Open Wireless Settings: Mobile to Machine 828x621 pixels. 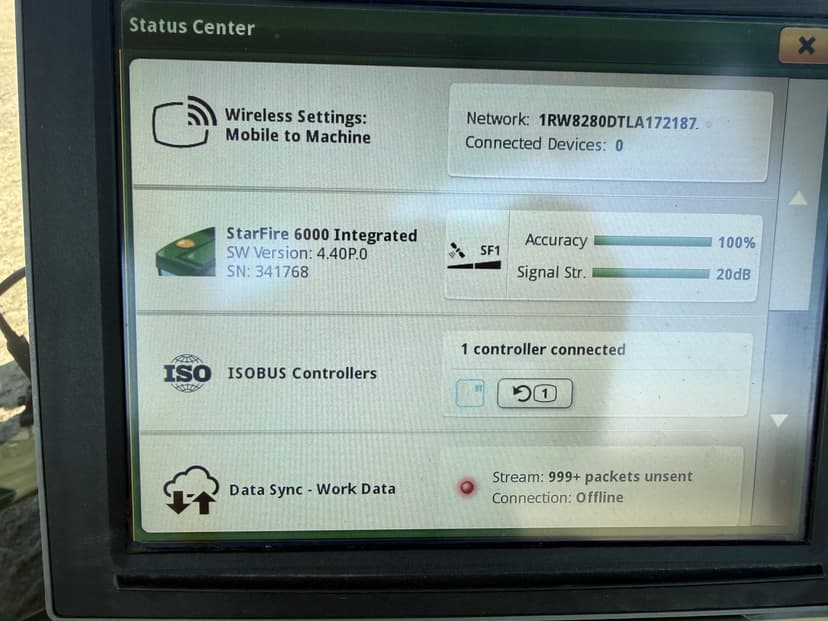pos(297,126)
